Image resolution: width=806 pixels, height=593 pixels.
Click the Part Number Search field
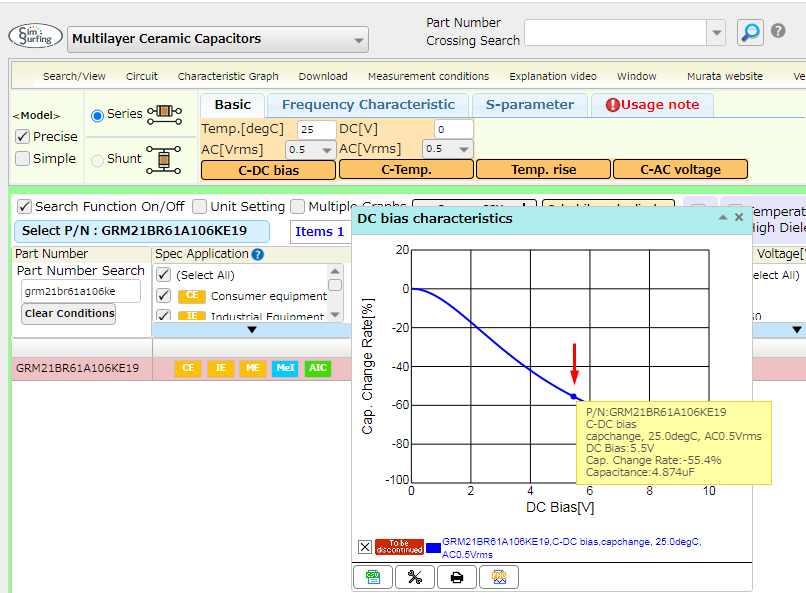(x=81, y=291)
